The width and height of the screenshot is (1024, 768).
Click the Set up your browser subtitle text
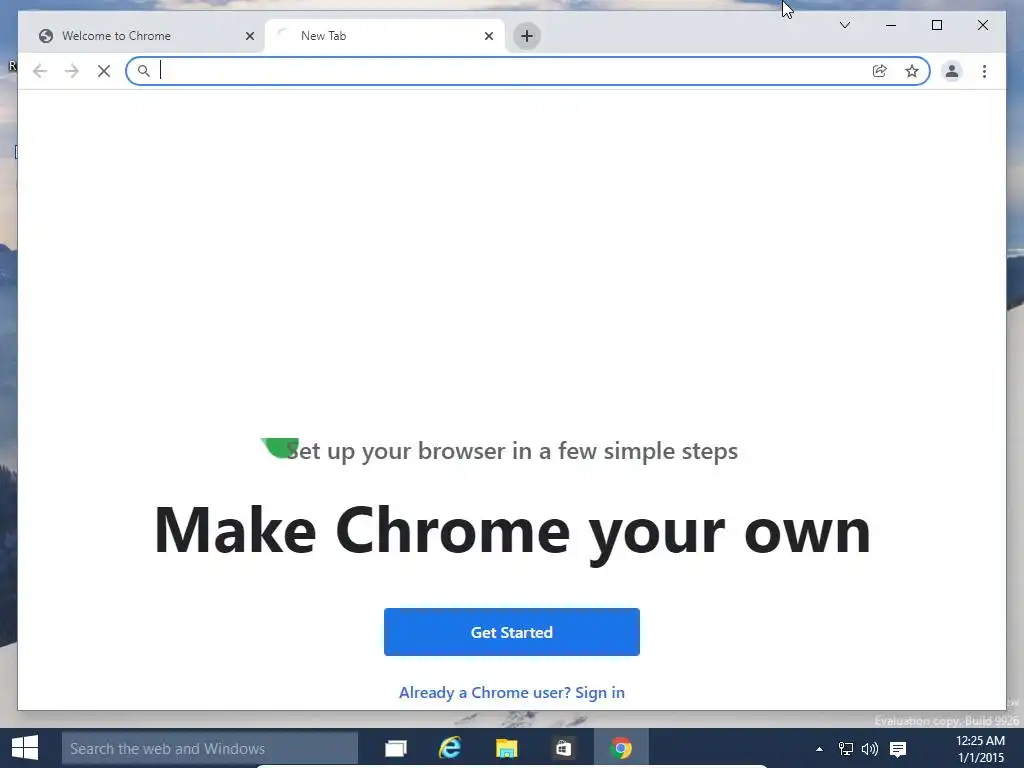[x=512, y=451]
